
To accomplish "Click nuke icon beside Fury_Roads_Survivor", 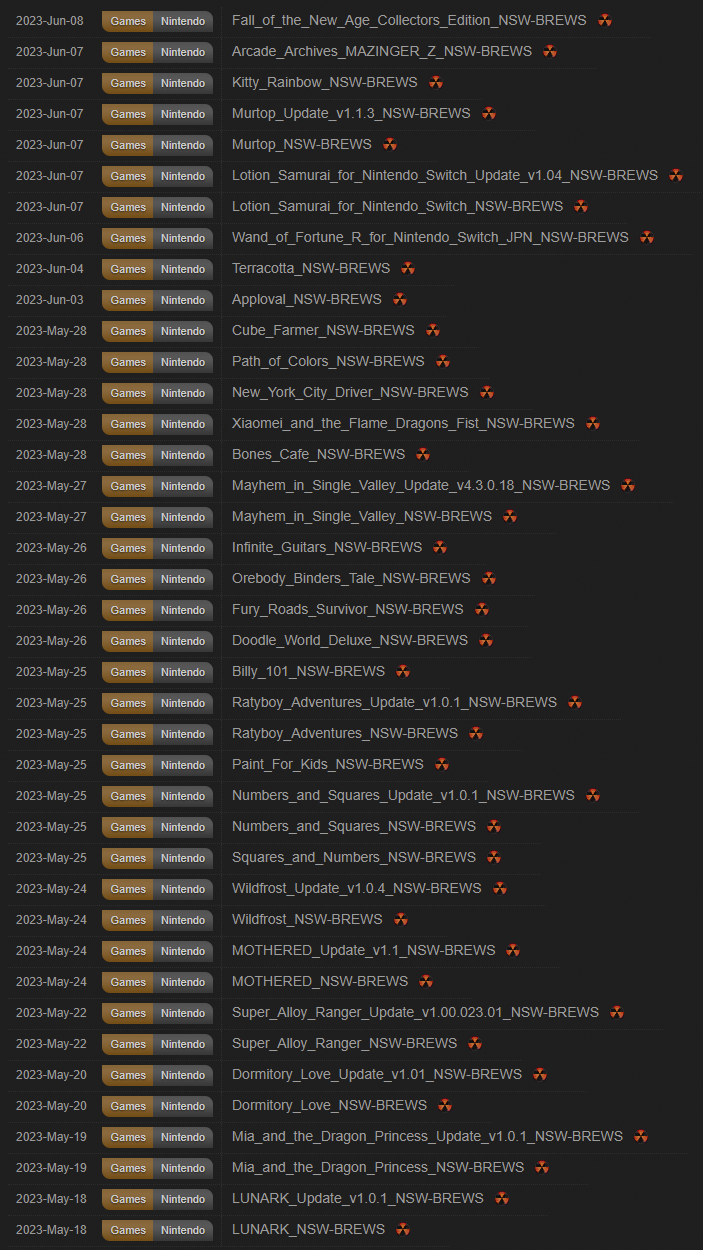I will pyautogui.click(x=482, y=609).
